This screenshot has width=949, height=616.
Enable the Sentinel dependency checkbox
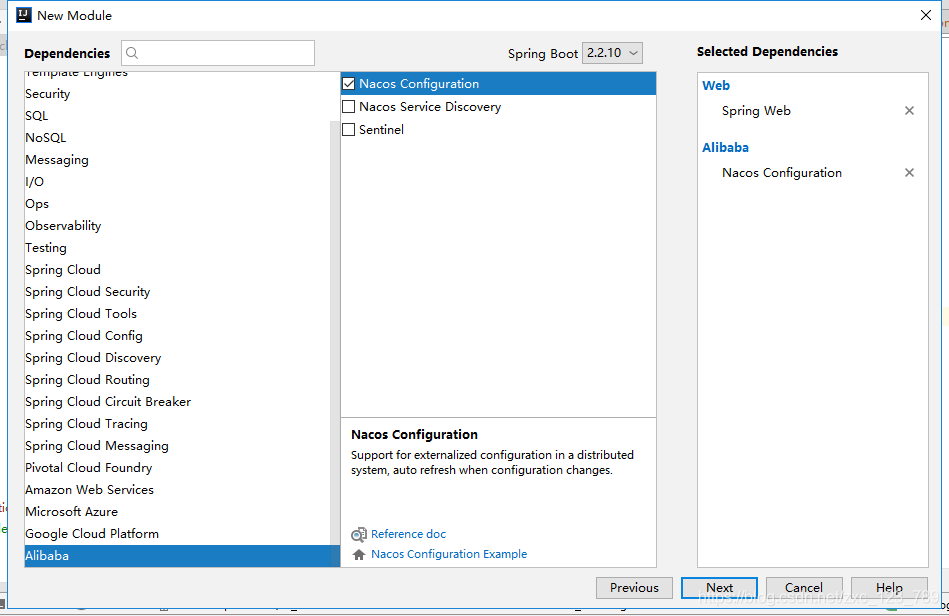(x=349, y=129)
